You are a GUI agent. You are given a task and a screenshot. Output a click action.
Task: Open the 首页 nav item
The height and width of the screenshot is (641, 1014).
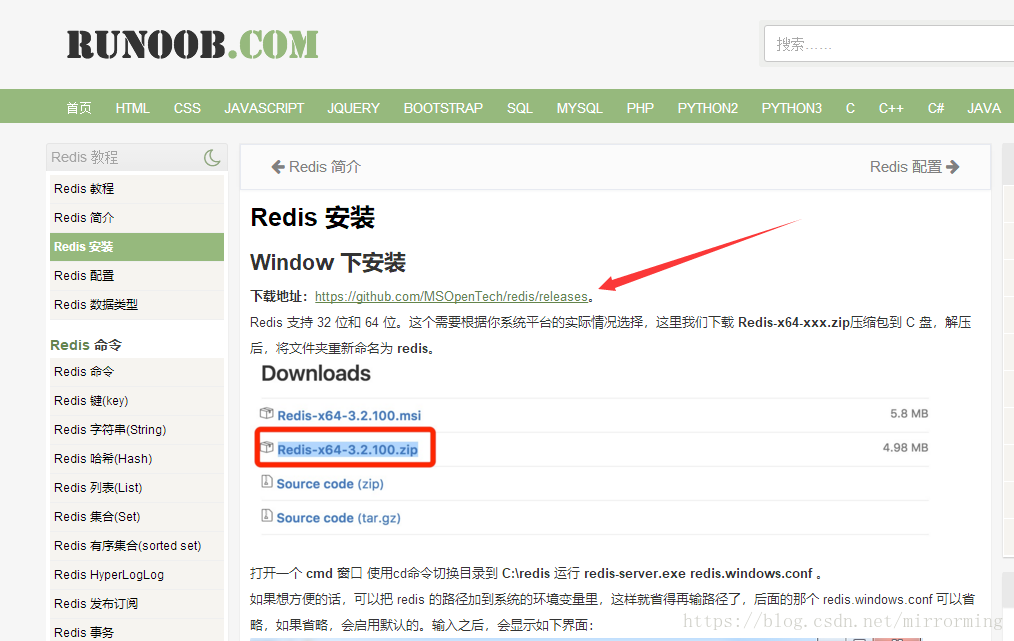pos(79,108)
